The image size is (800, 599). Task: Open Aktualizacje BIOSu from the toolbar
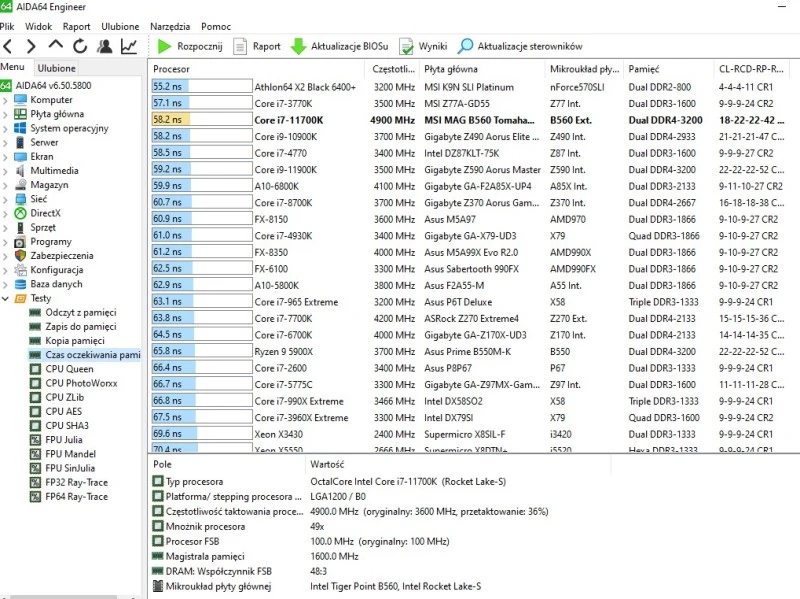point(340,46)
